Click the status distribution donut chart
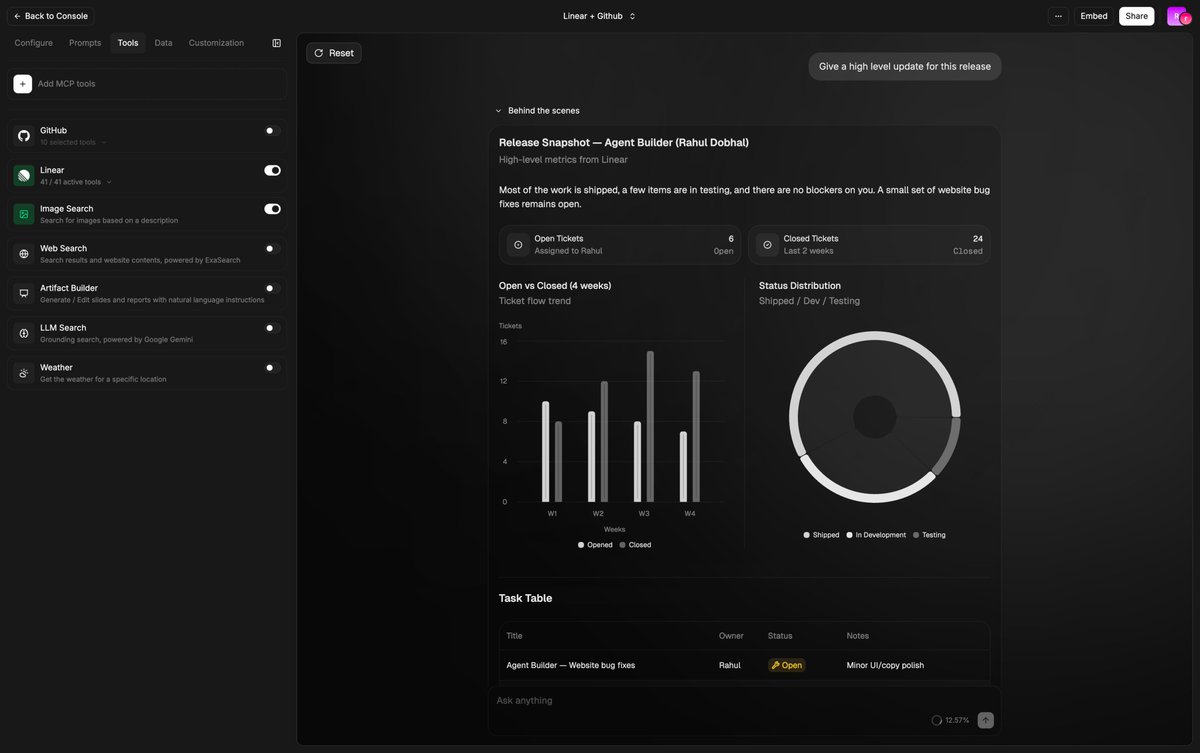The width and height of the screenshot is (1200, 753). (x=875, y=417)
